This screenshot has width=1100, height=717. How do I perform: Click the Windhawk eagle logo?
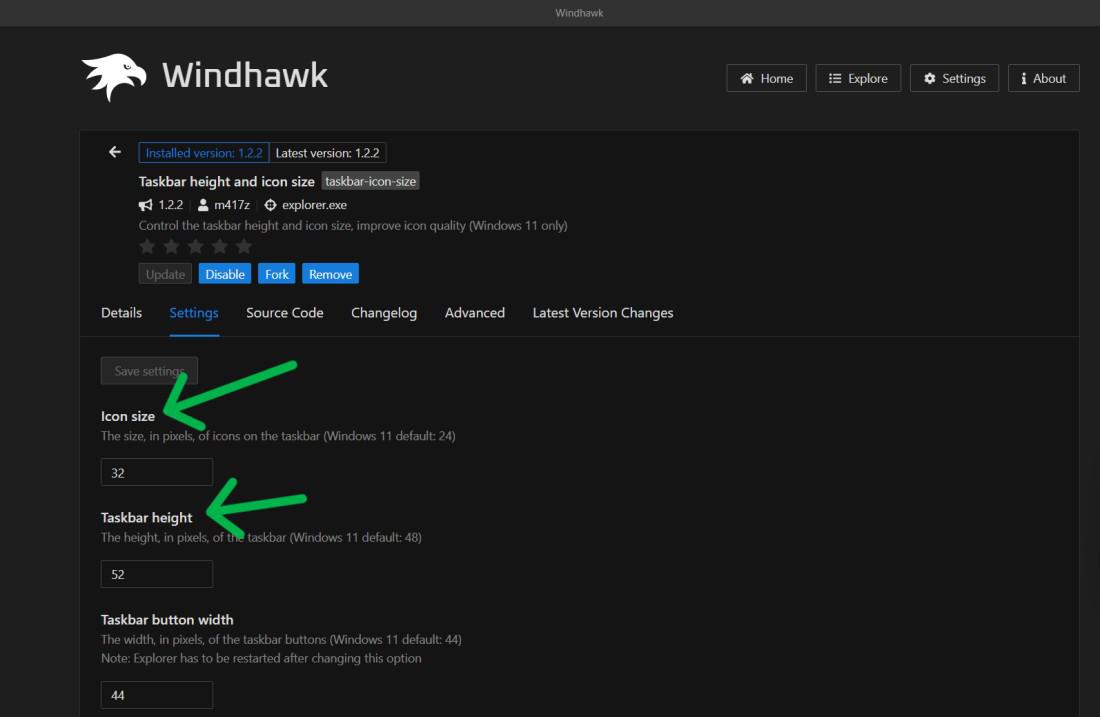point(114,77)
